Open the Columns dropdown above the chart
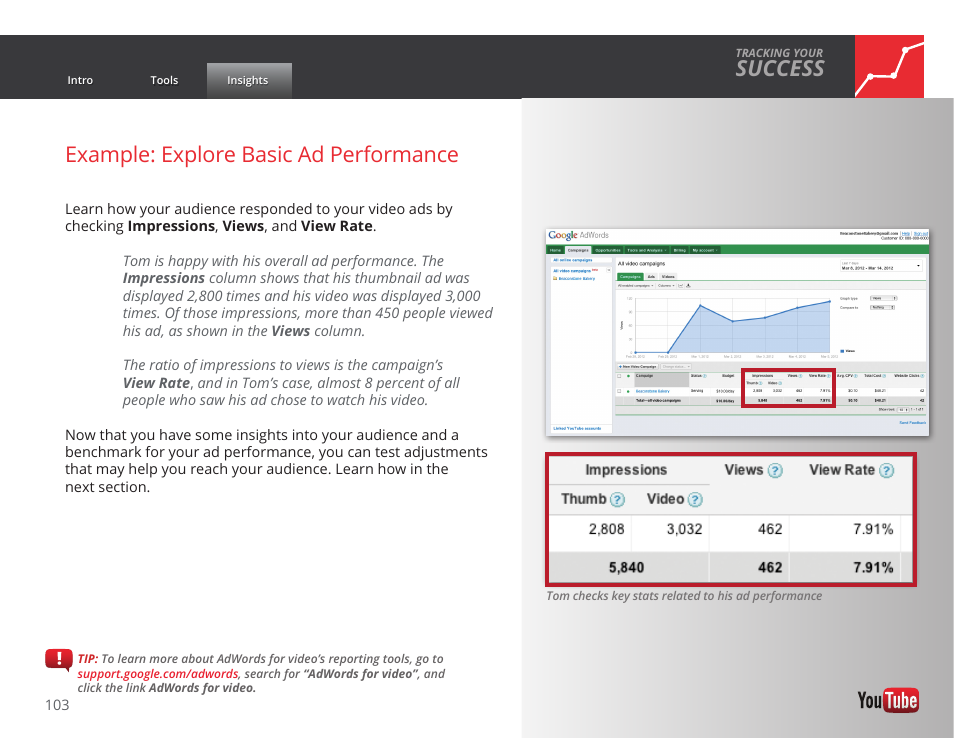The width and height of the screenshot is (954, 738). pos(665,285)
